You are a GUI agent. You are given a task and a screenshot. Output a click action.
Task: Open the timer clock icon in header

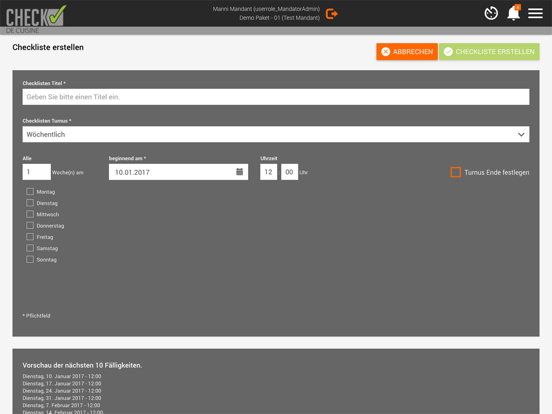tap(491, 14)
